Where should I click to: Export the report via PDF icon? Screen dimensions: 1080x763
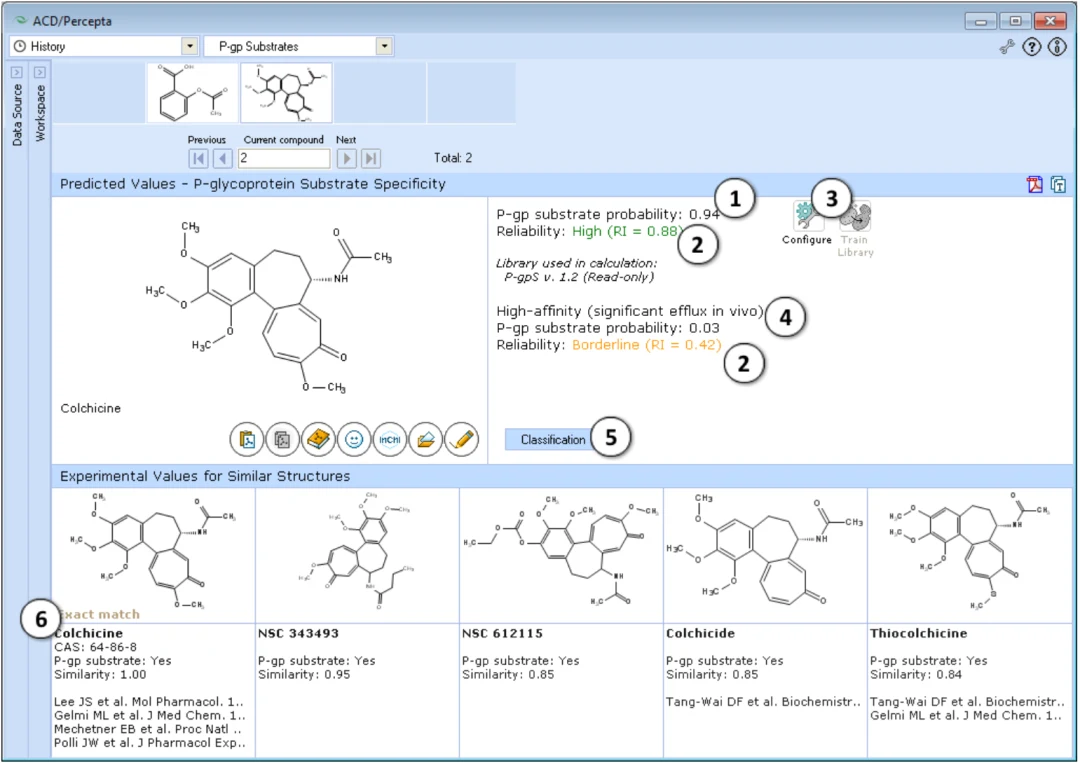(x=1035, y=185)
